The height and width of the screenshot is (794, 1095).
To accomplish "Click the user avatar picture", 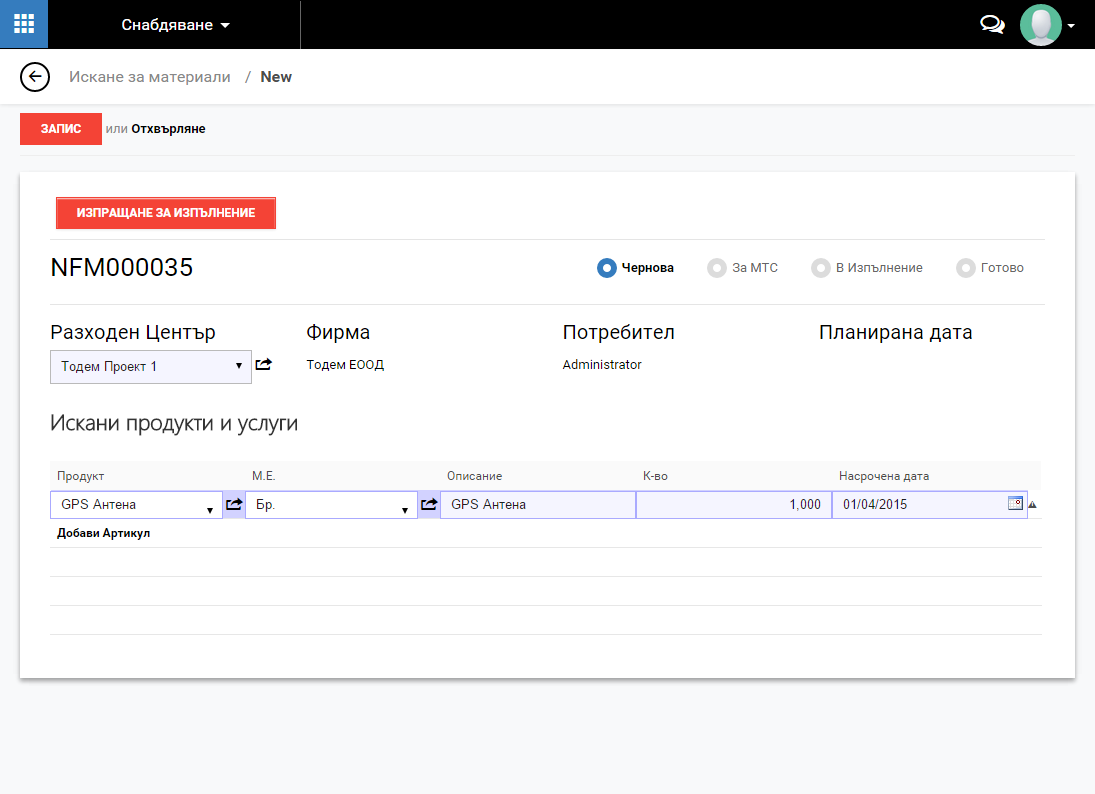I will click(1040, 25).
